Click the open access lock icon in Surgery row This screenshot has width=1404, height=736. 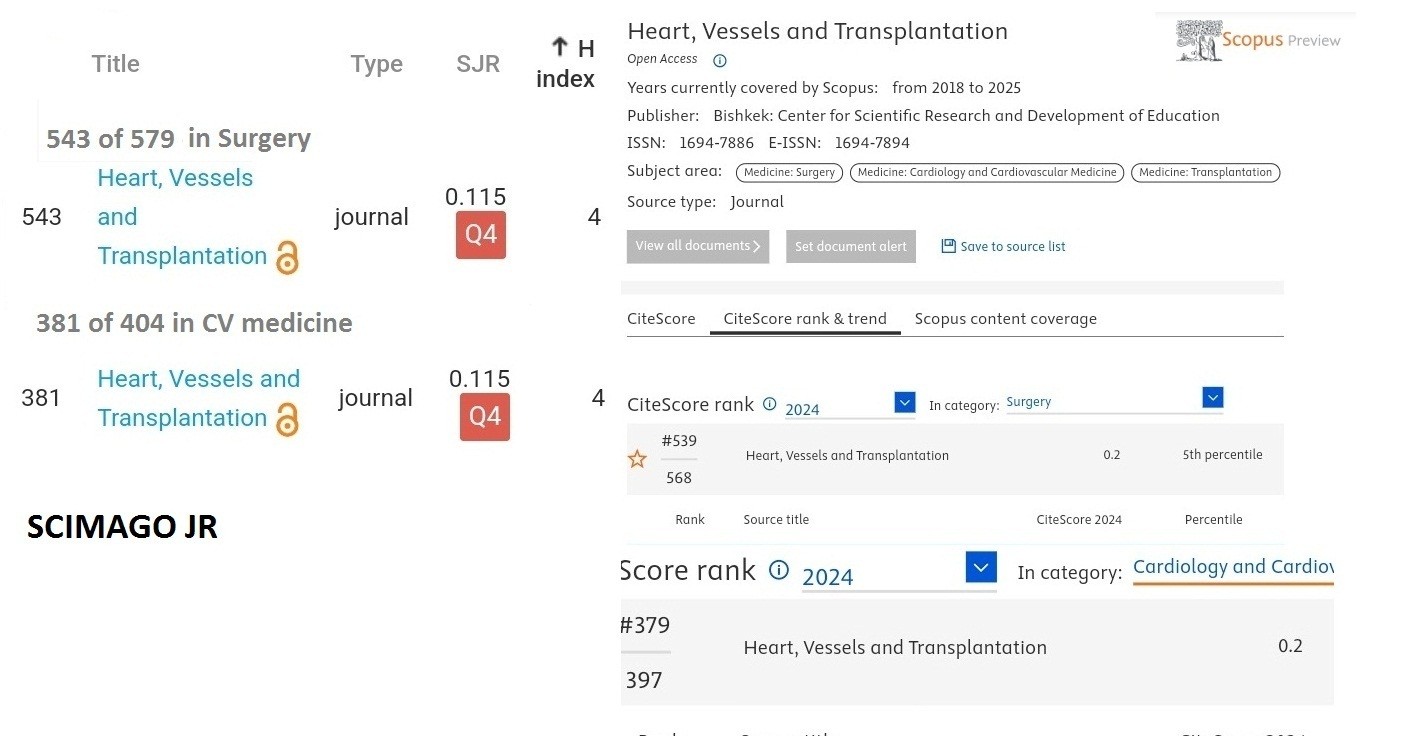coord(287,258)
